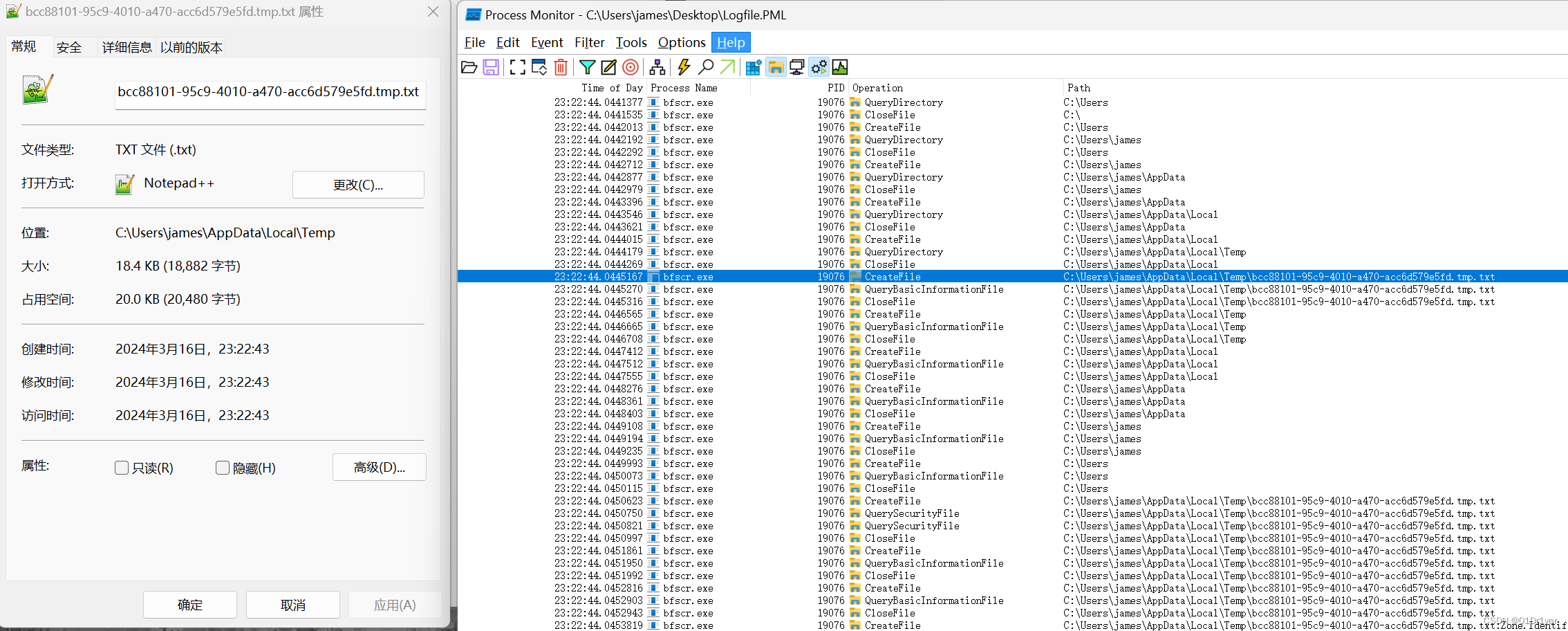Toggle Show Network Activity icon

[x=796, y=67]
